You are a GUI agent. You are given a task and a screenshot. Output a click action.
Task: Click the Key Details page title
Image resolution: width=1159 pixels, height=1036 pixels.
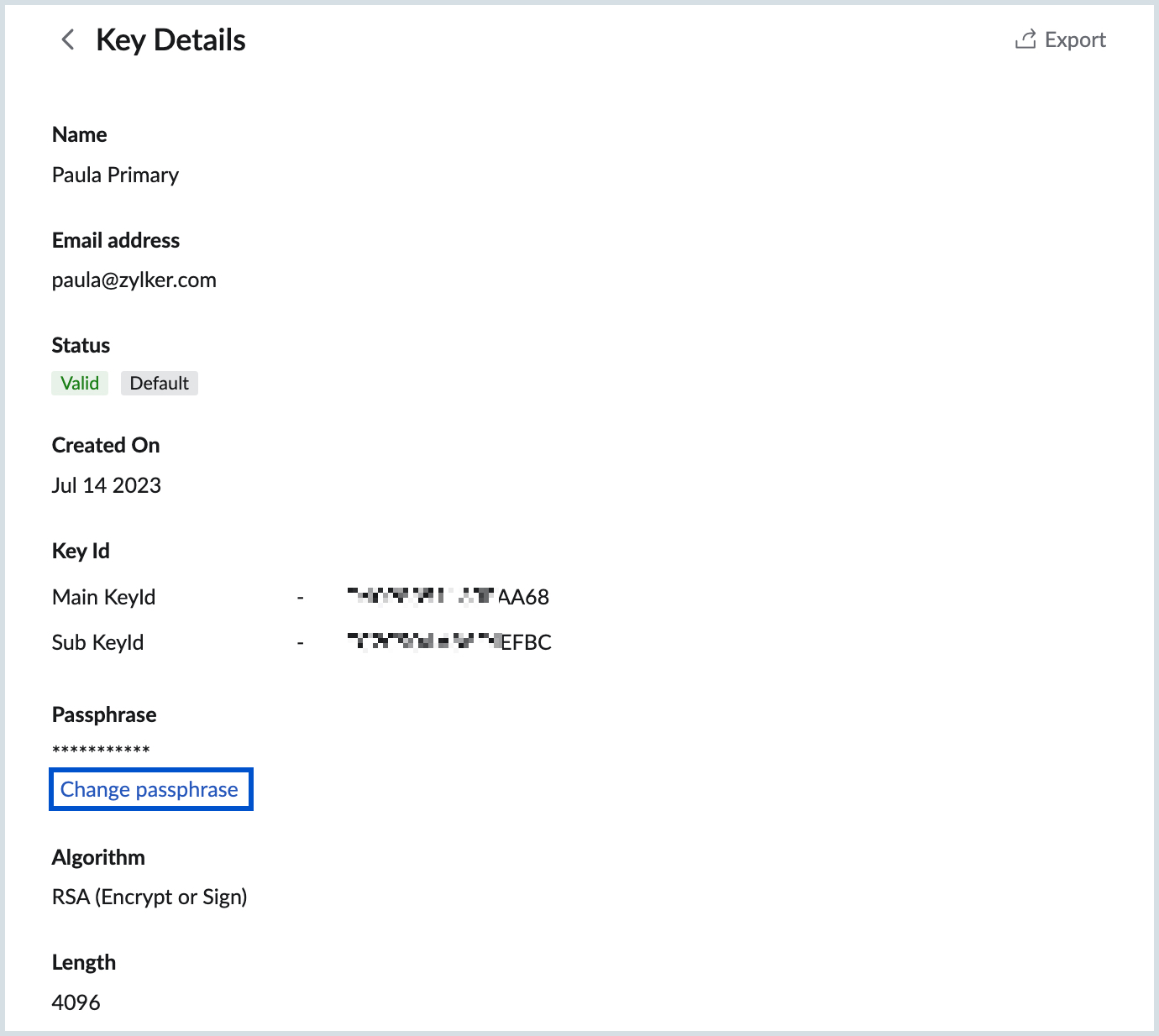pyautogui.click(x=170, y=40)
